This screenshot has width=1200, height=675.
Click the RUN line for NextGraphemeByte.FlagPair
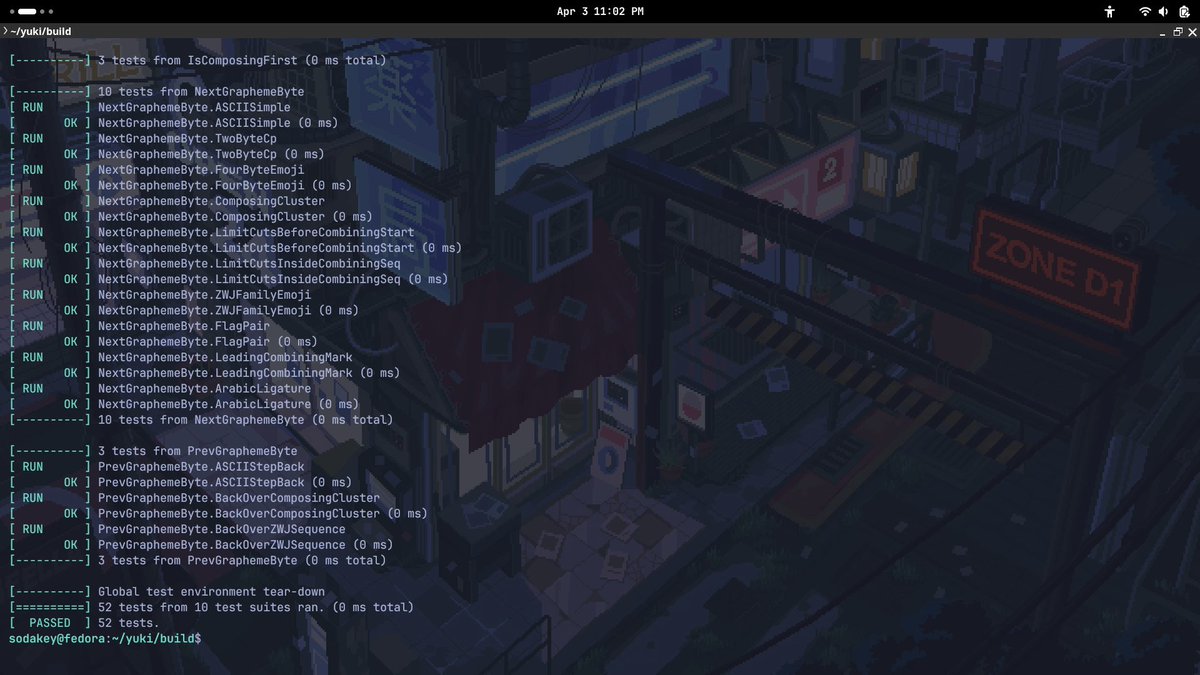click(x=139, y=326)
